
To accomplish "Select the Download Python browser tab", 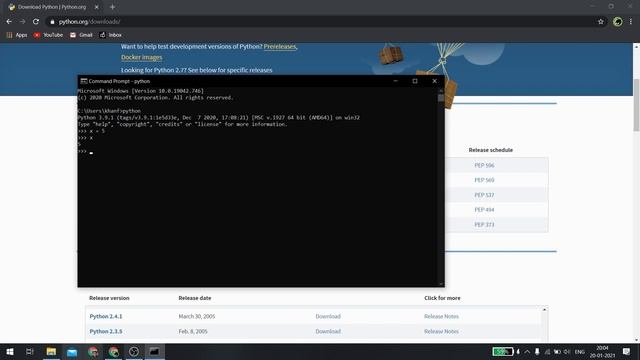I will pyautogui.click(x=52, y=7).
